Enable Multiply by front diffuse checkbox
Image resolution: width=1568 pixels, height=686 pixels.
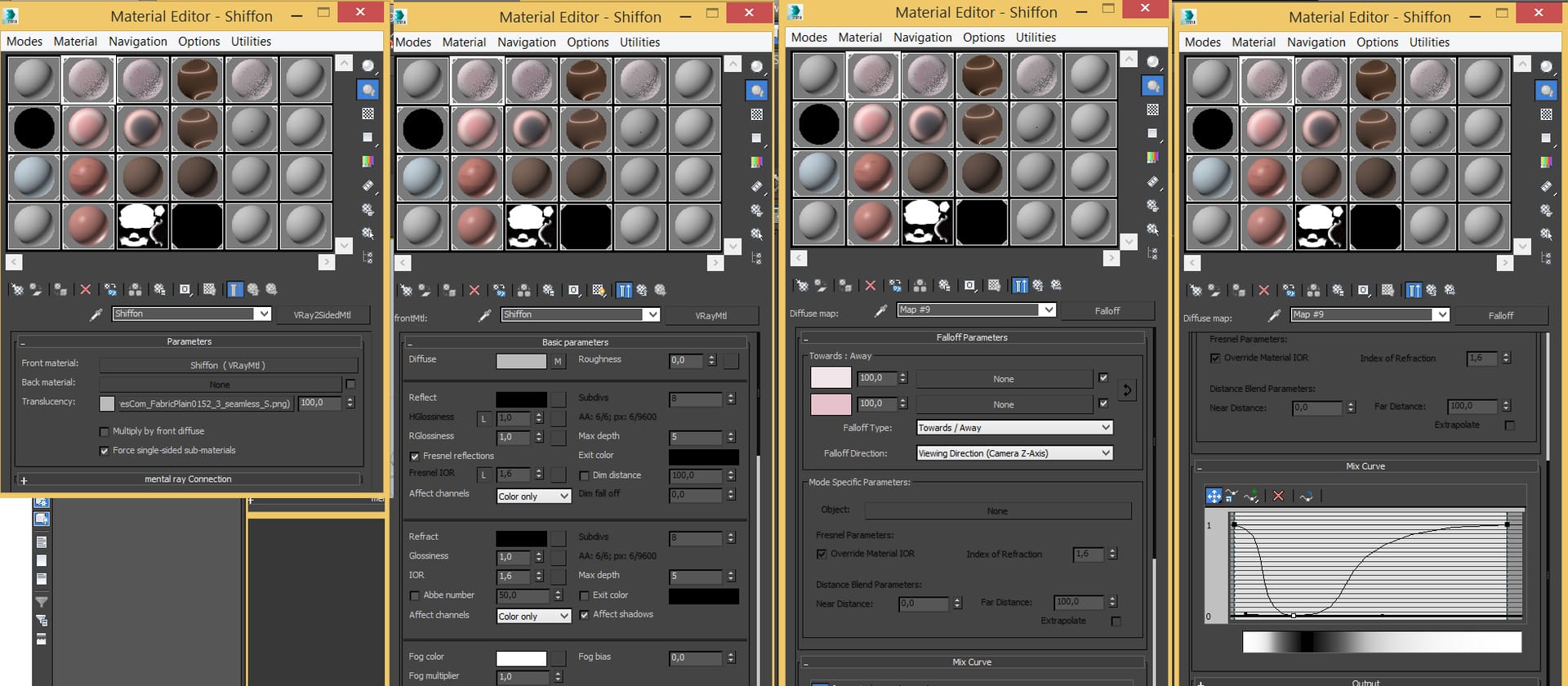[x=104, y=431]
